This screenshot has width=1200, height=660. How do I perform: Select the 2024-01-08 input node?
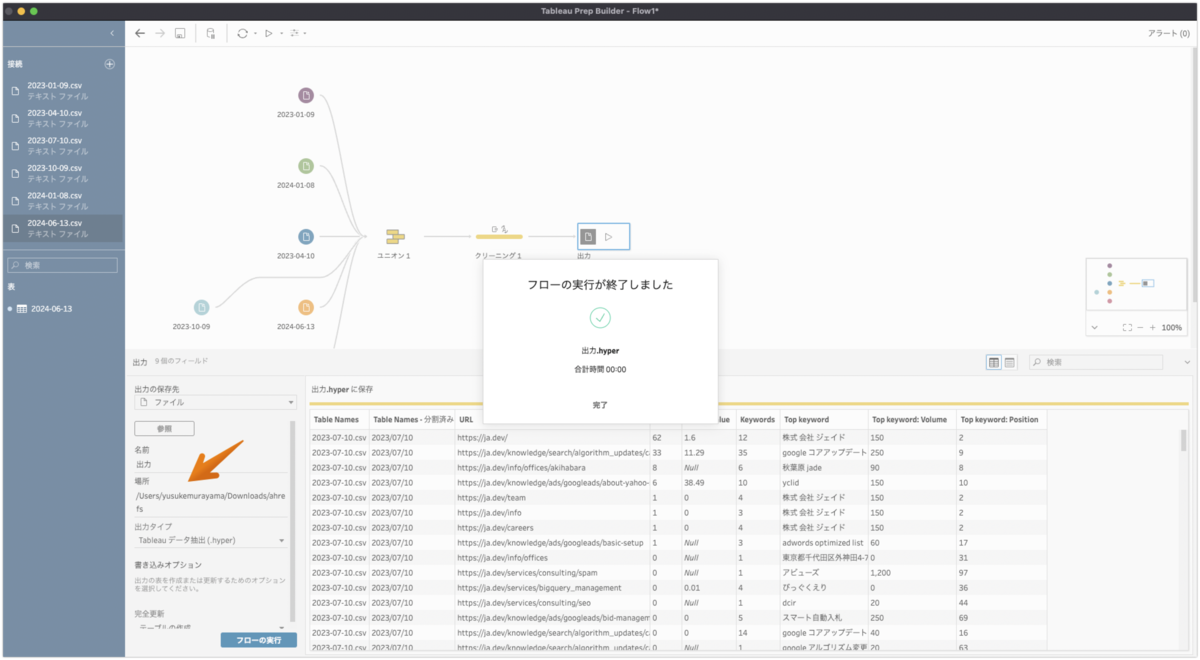point(306,166)
